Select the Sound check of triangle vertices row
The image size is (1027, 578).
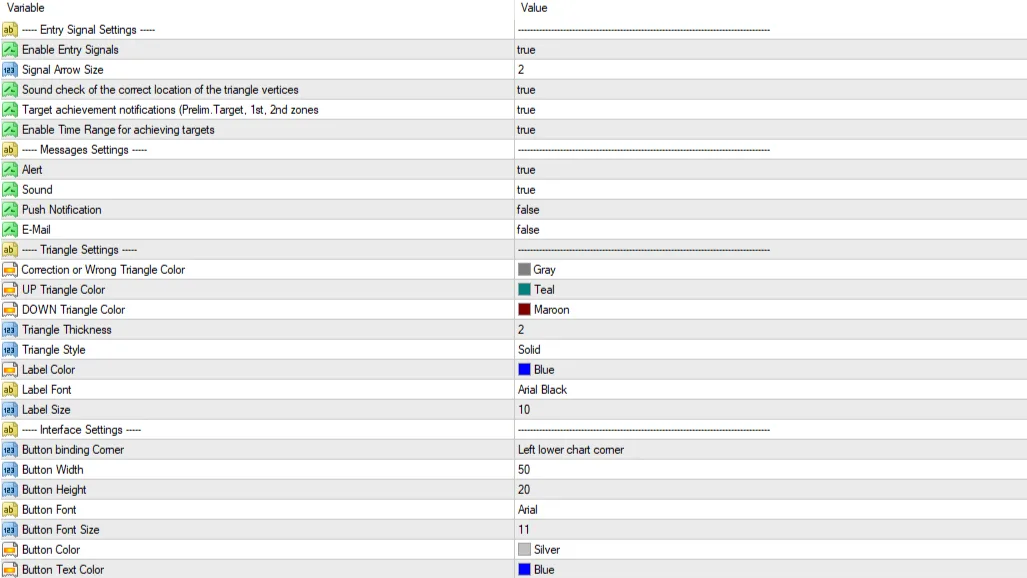point(160,90)
